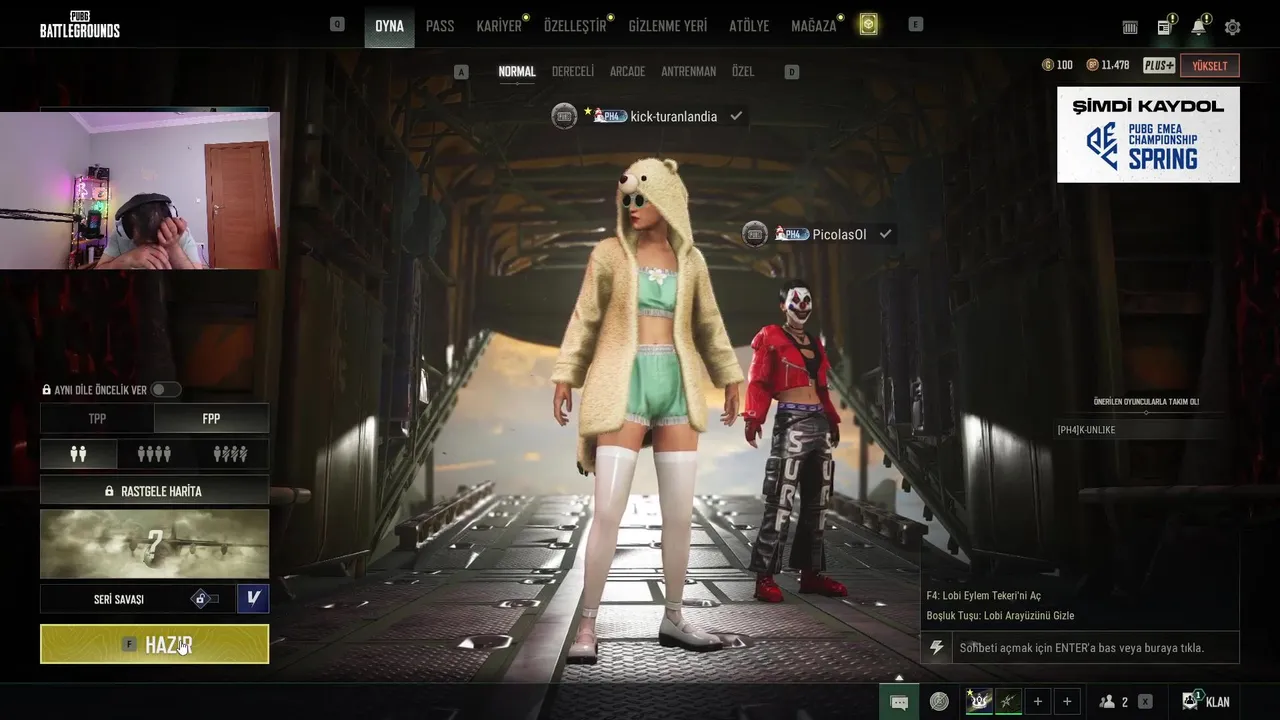Screen dimensions: 1280x720
Task: Switch to ÖZEL match mode
Action: (743, 72)
